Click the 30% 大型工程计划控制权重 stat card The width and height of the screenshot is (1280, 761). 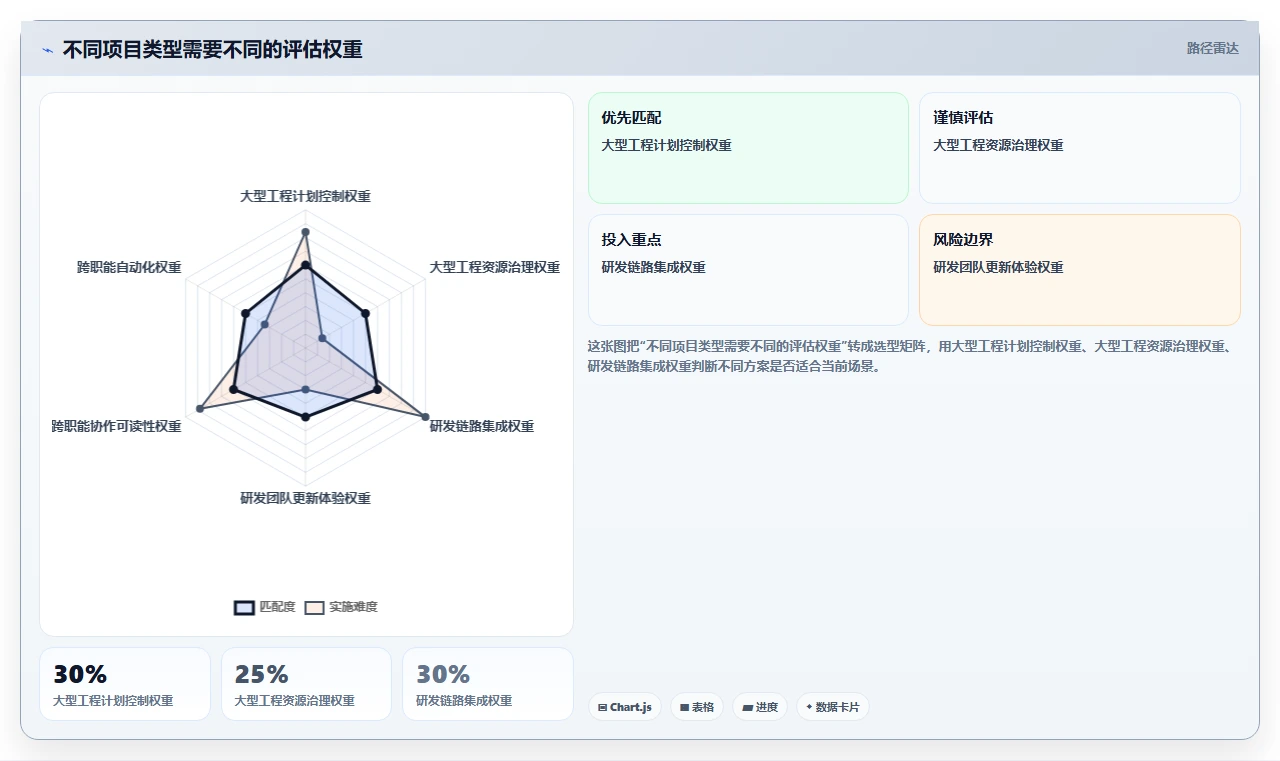pyautogui.click(x=125, y=684)
